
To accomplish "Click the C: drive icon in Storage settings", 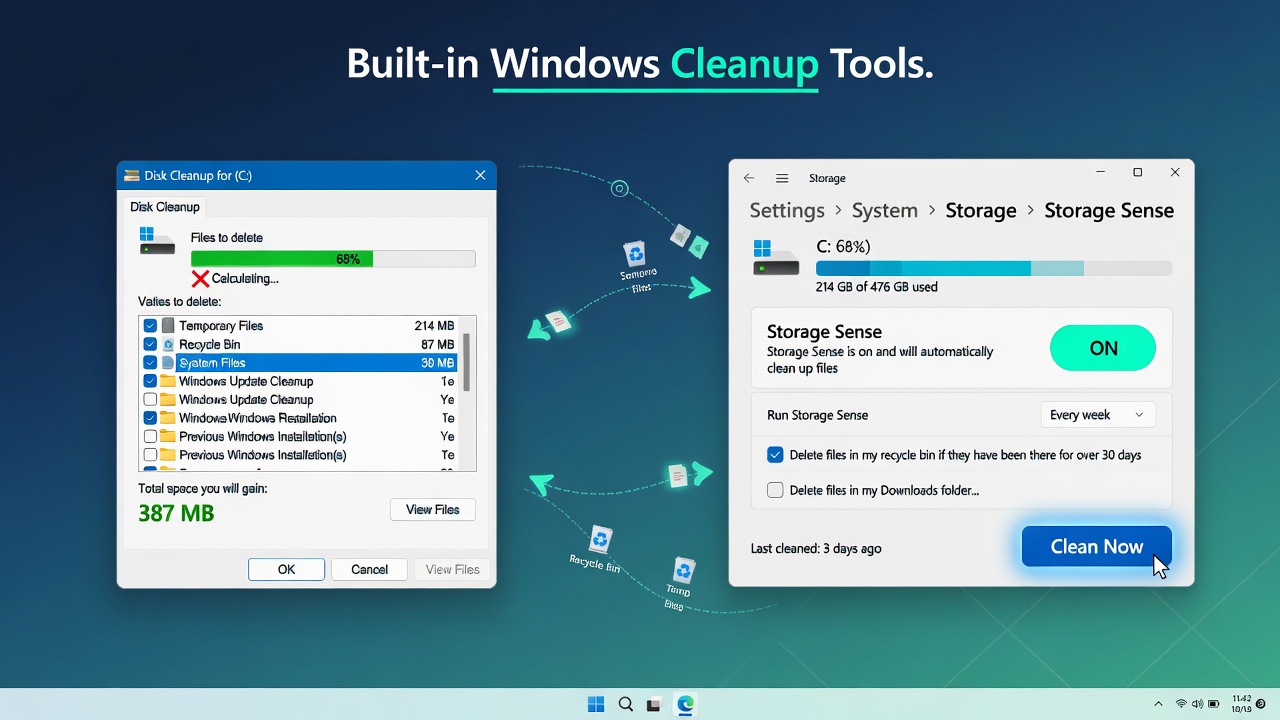I will pos(776,262).
